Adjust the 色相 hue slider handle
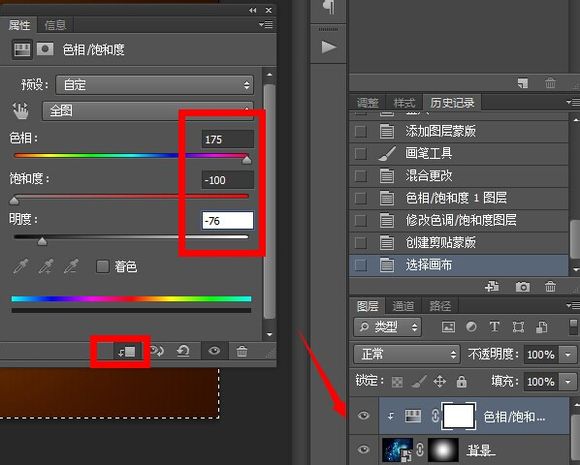580x465 pixels. 247,160
